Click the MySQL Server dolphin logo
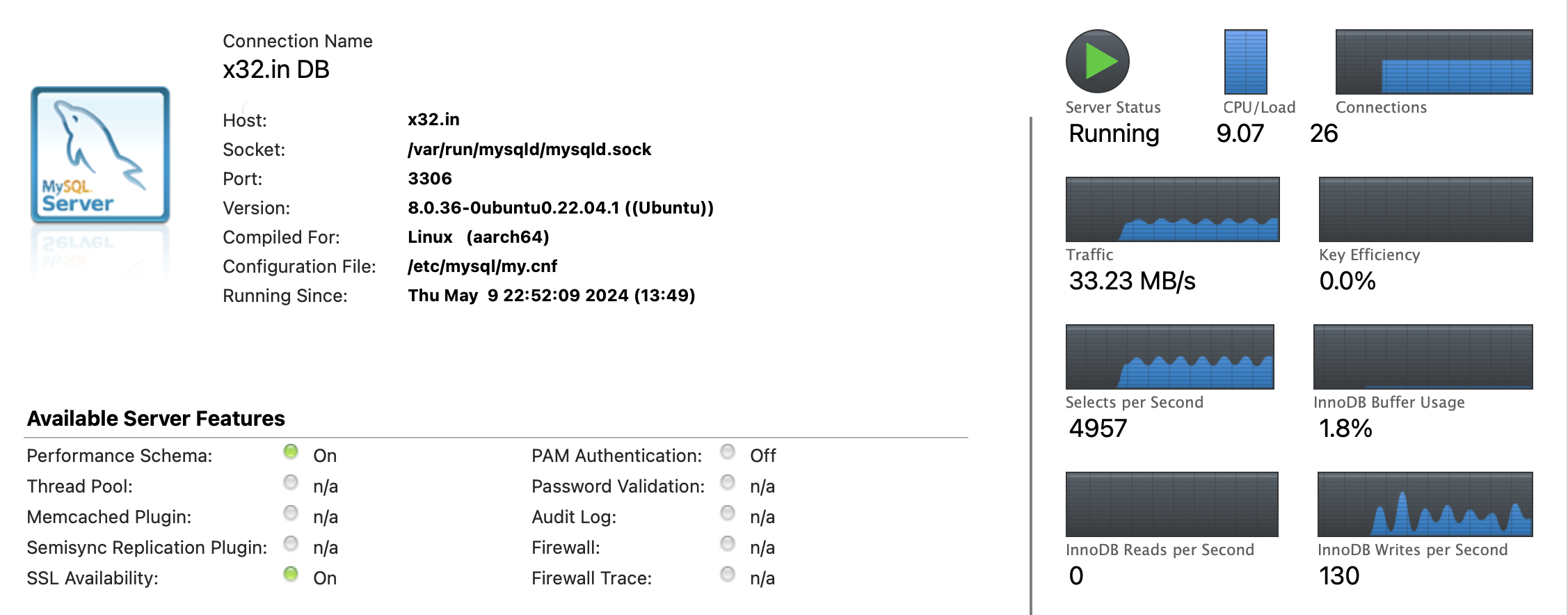 point(100,154)
